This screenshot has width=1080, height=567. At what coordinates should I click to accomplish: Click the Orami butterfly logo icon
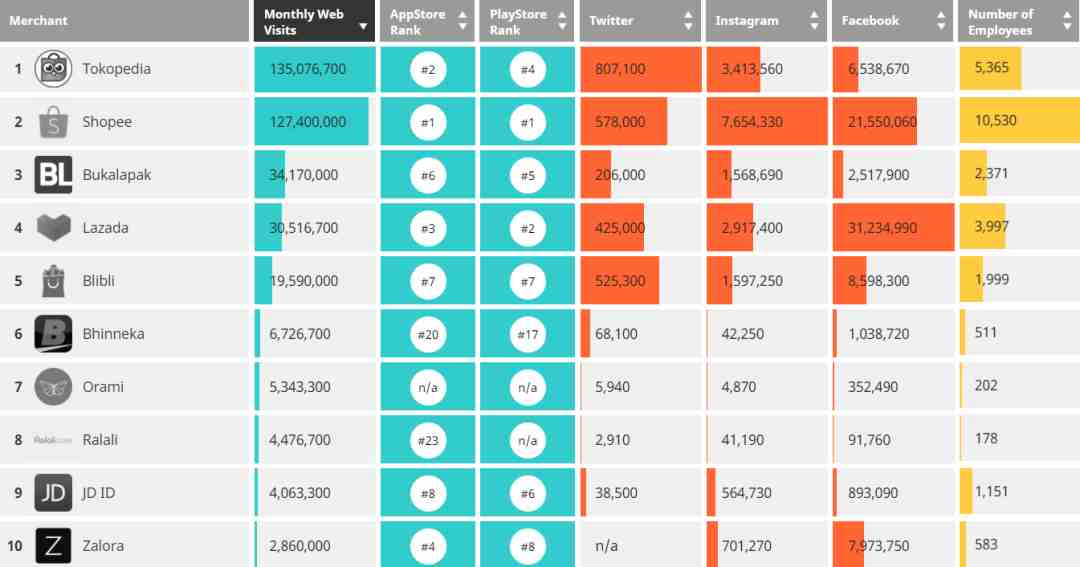point(53,386)
